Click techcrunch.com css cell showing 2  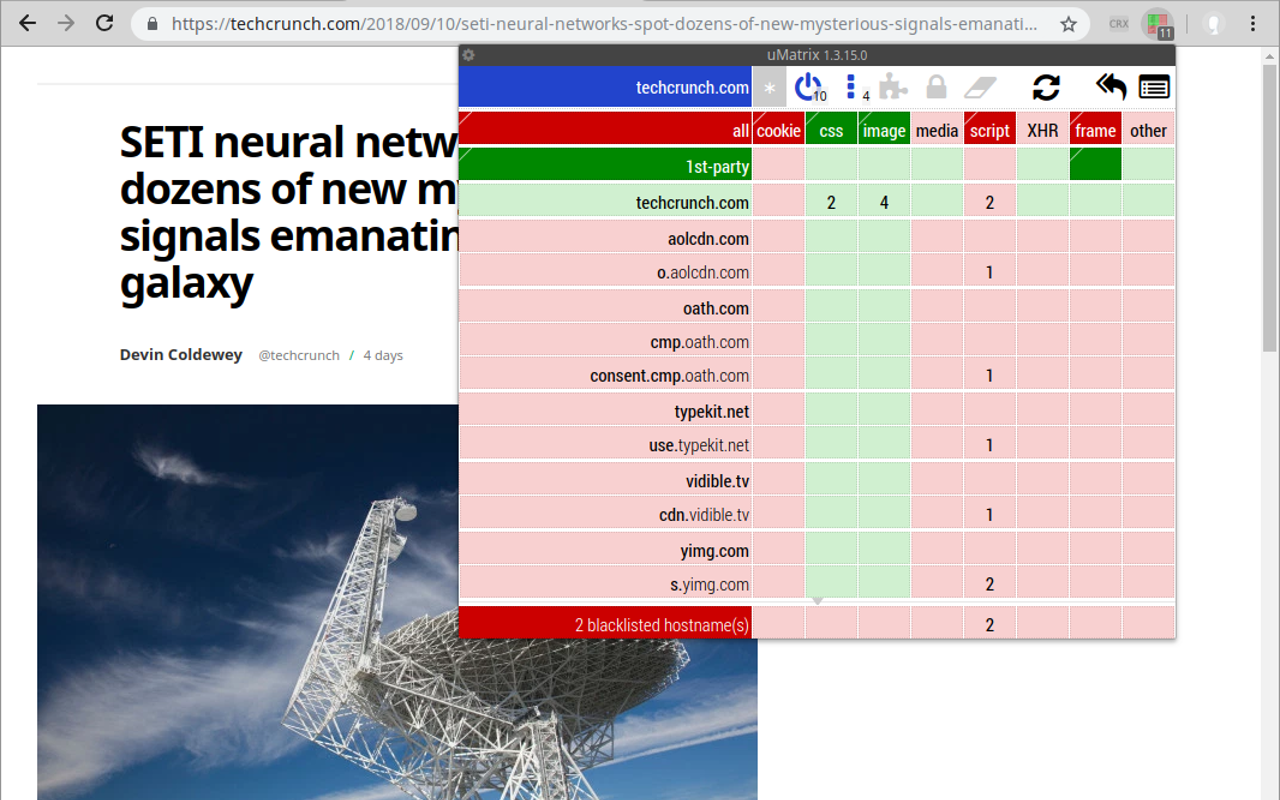(x=831, y=200)
